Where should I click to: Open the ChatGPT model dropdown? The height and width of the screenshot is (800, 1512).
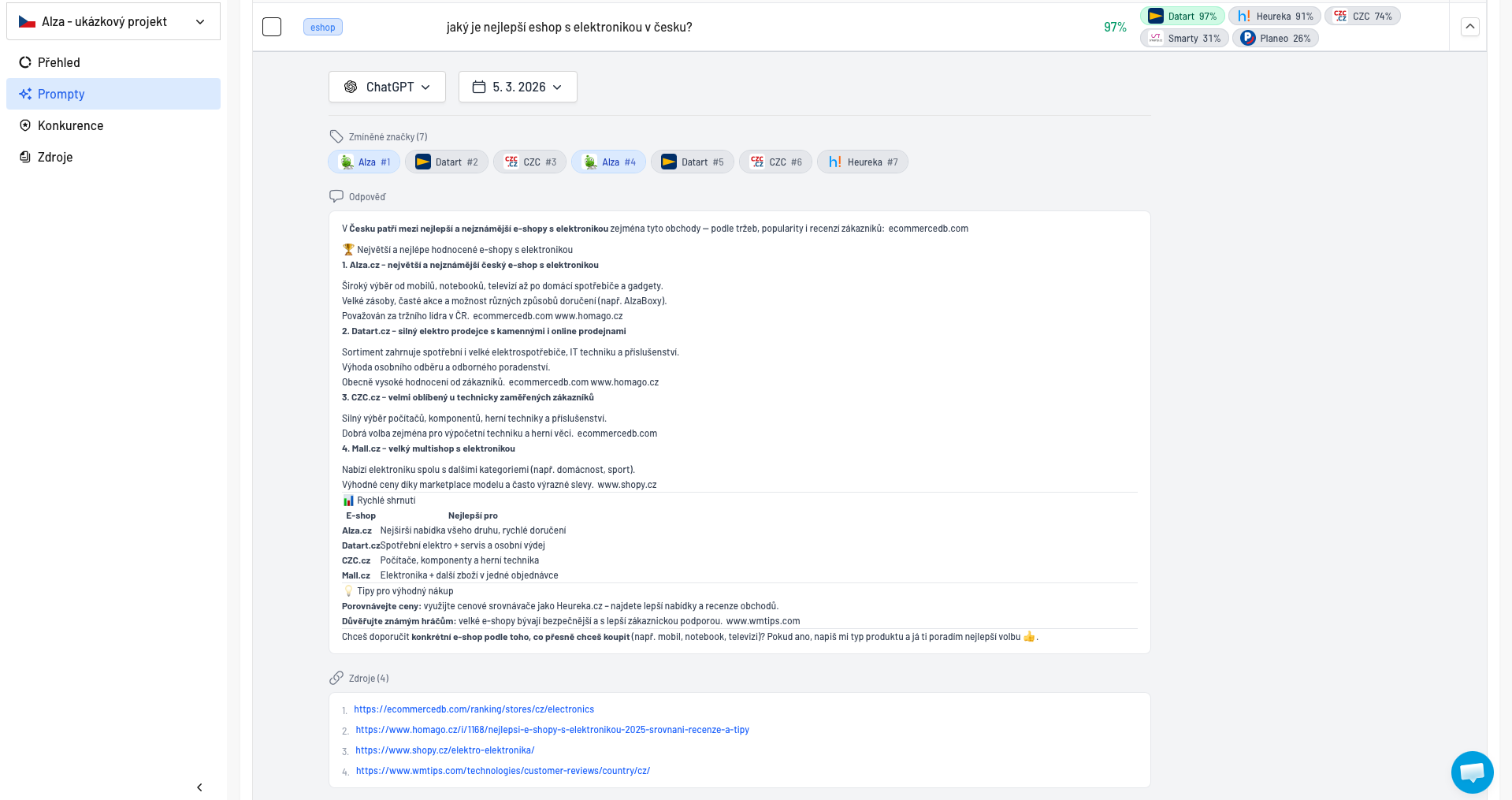click(x=387, y=87)
